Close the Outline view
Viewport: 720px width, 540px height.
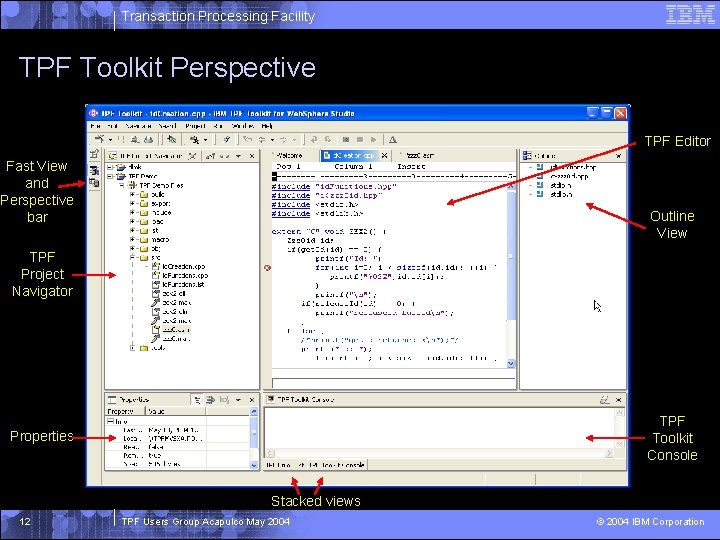(619, 156)
